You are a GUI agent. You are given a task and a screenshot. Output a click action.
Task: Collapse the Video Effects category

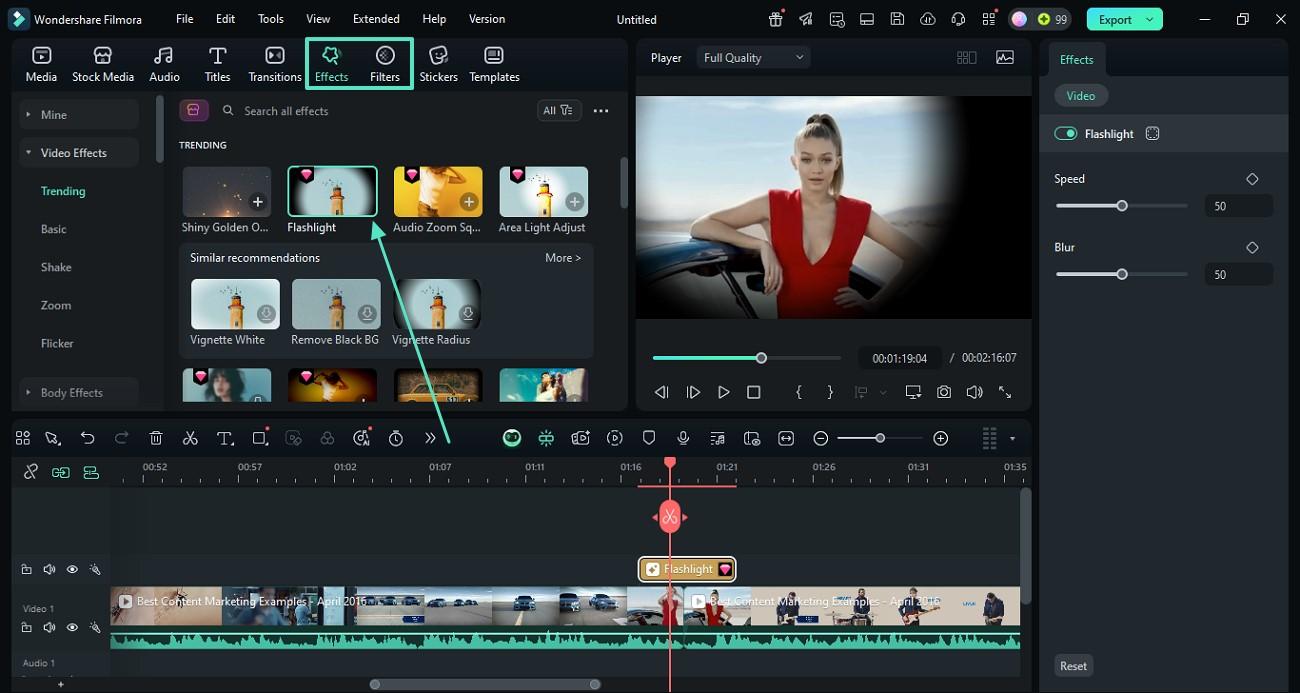(x=79, y=153)
